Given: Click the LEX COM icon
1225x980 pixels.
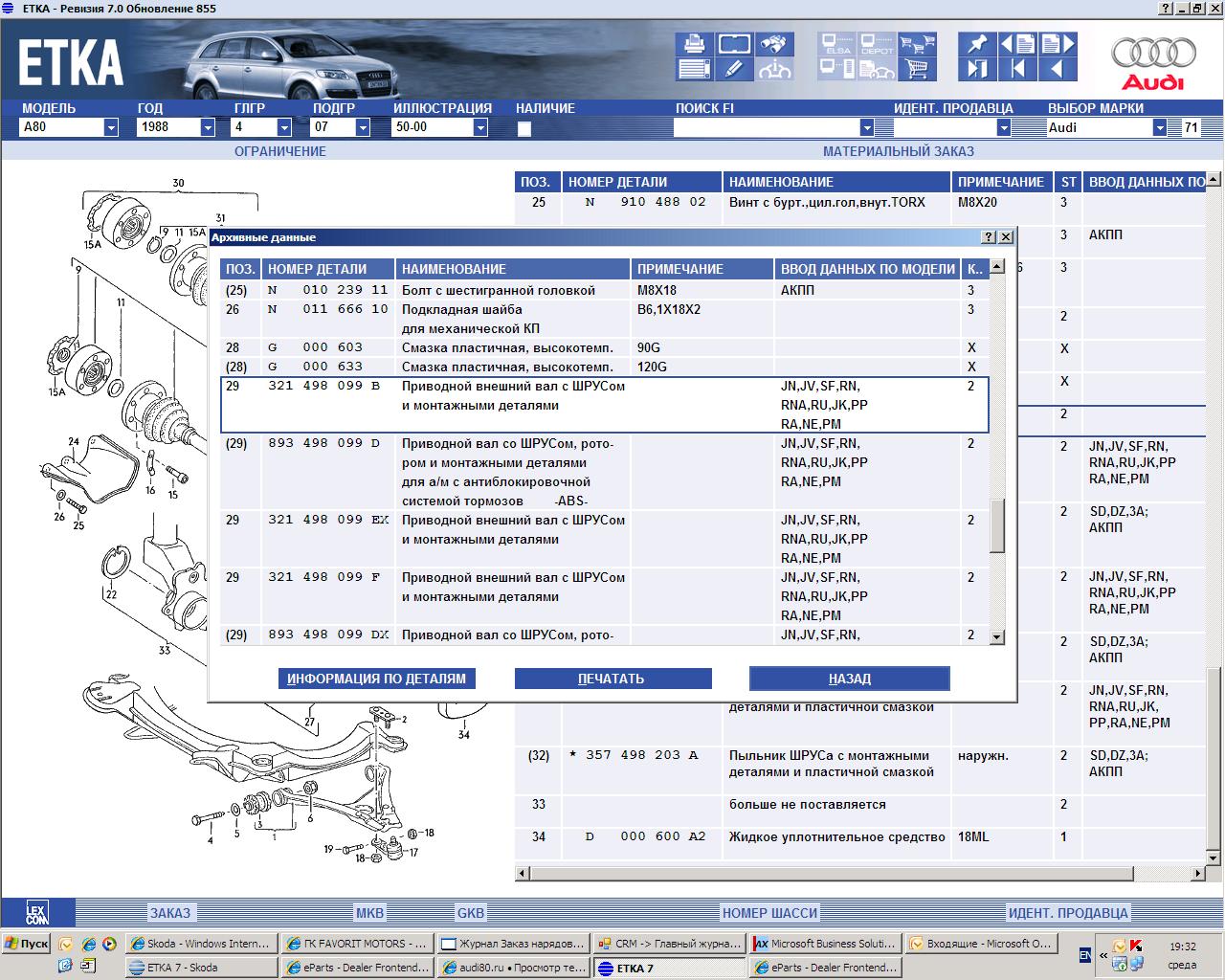Looking at the screenshot, I should (37, 912).
